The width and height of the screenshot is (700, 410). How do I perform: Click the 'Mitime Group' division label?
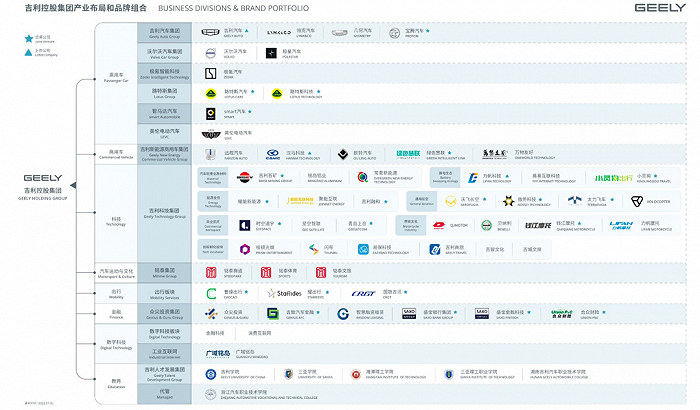[x=164, y=273]
